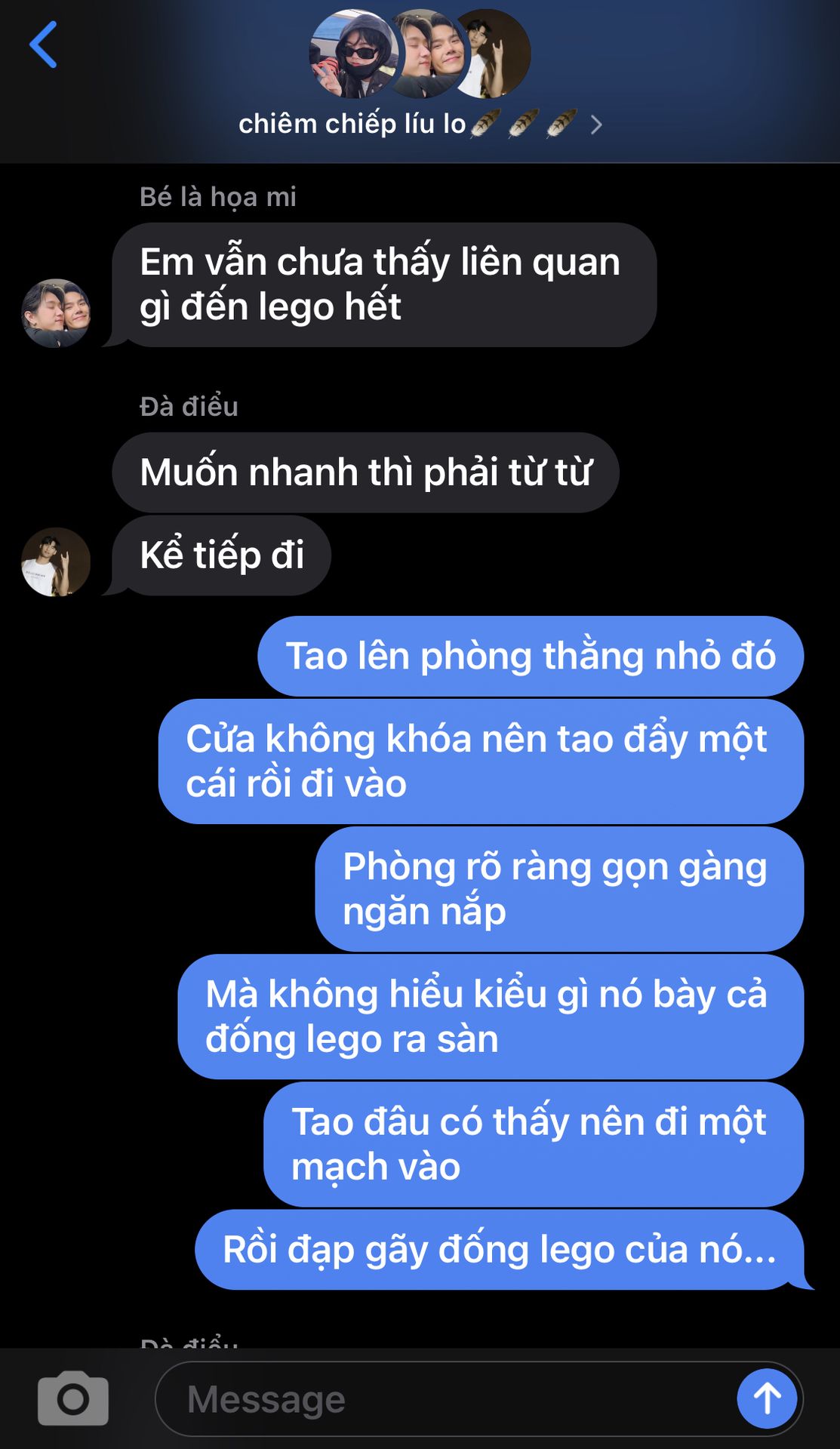Tap the first group avatar with sunglasses
Viewport: 840px width, 1449px height.
[353, 54]
